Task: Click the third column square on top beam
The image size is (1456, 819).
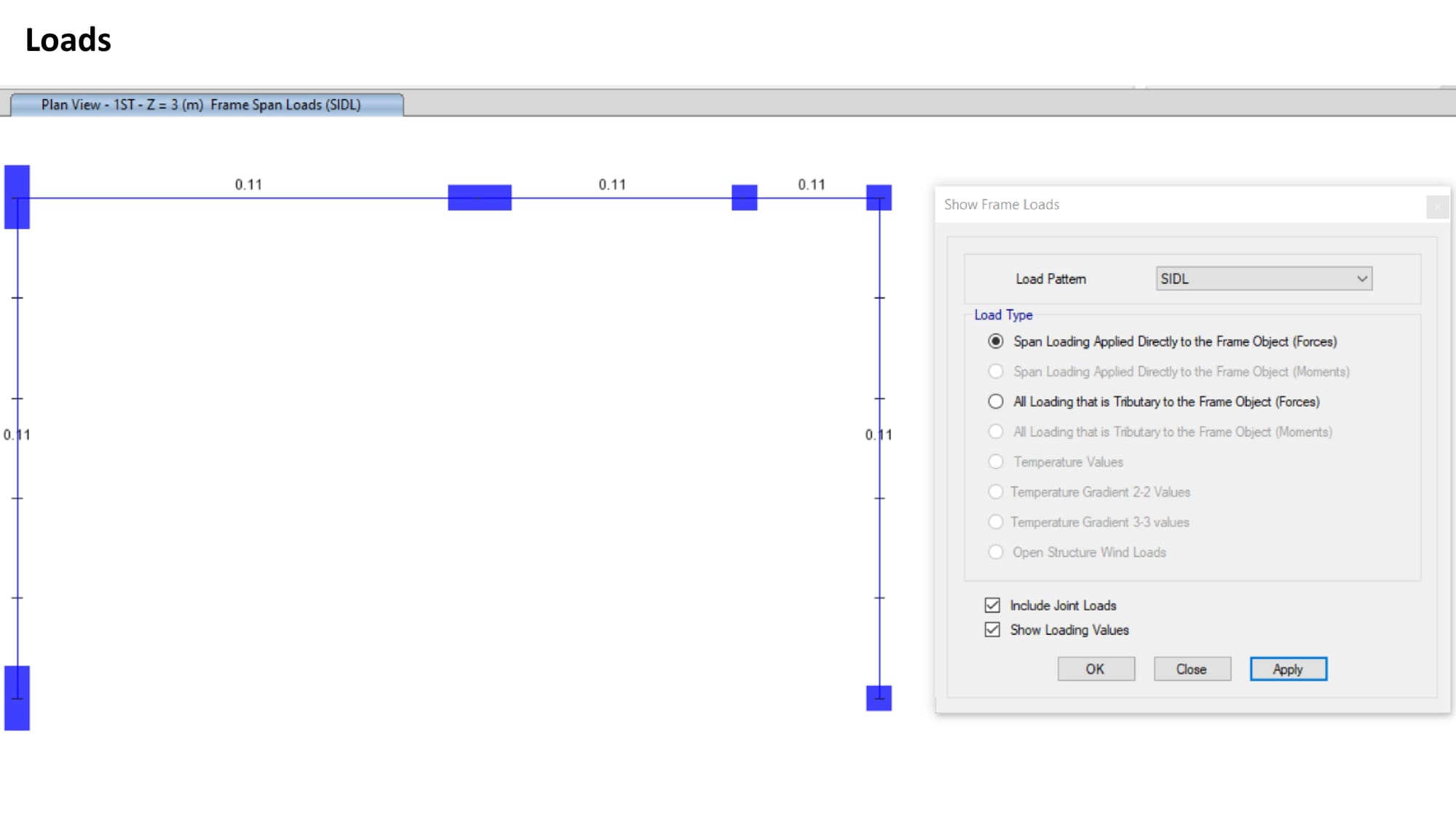Action: click(x=744, y=197)
